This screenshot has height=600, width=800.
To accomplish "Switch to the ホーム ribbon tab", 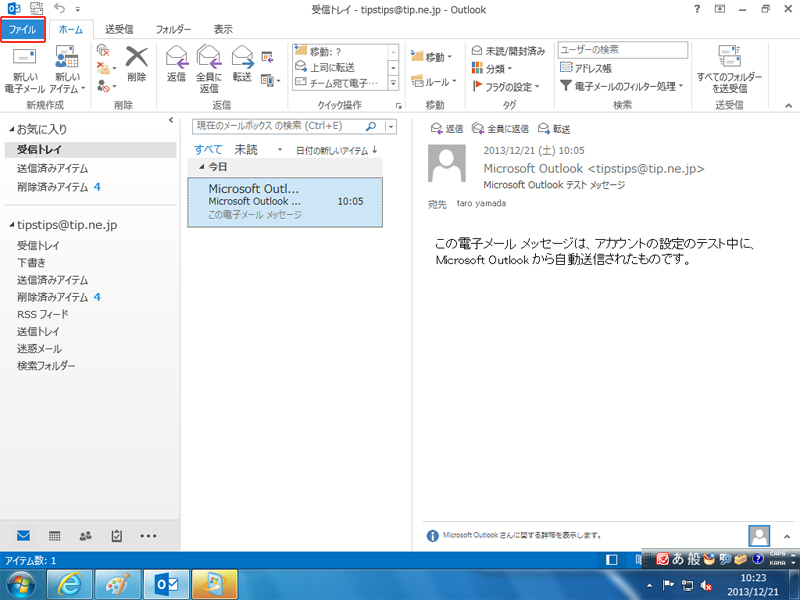I will (71, 30).
